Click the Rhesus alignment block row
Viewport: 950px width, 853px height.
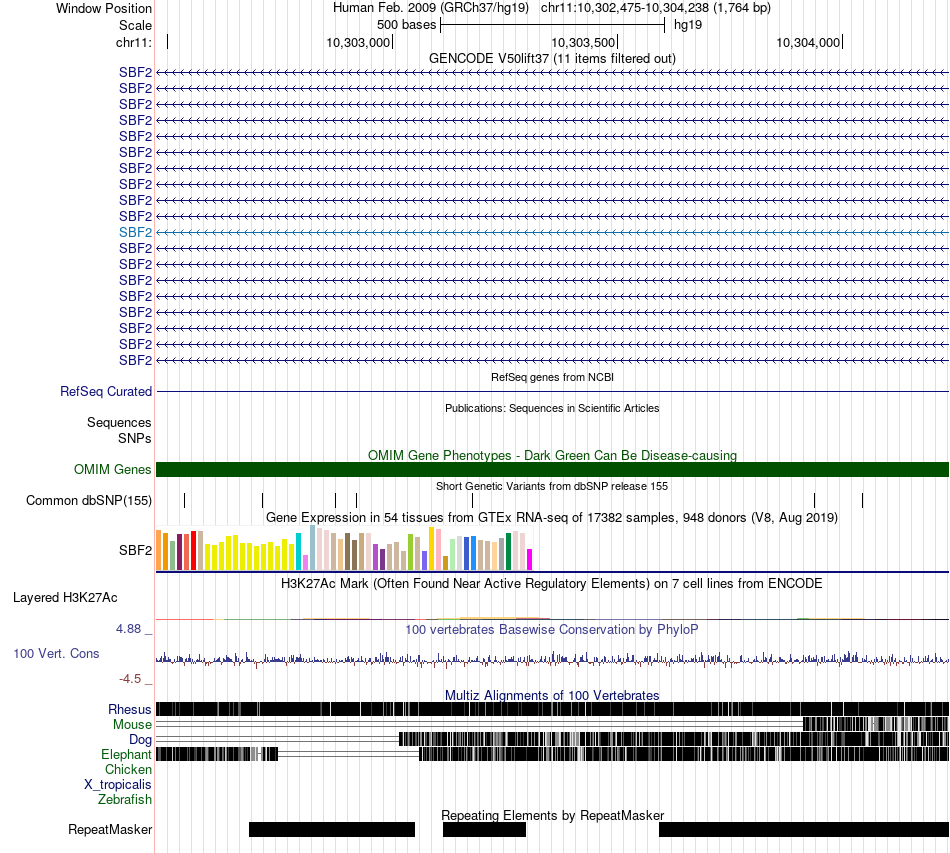coord(552,709)
